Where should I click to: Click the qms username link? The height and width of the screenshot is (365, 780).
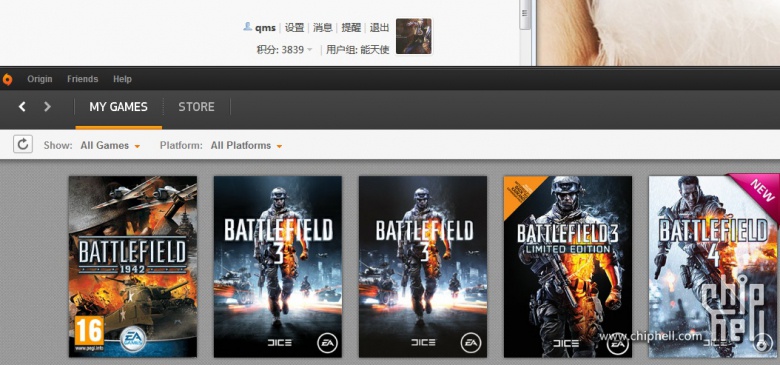click(265, 28)
